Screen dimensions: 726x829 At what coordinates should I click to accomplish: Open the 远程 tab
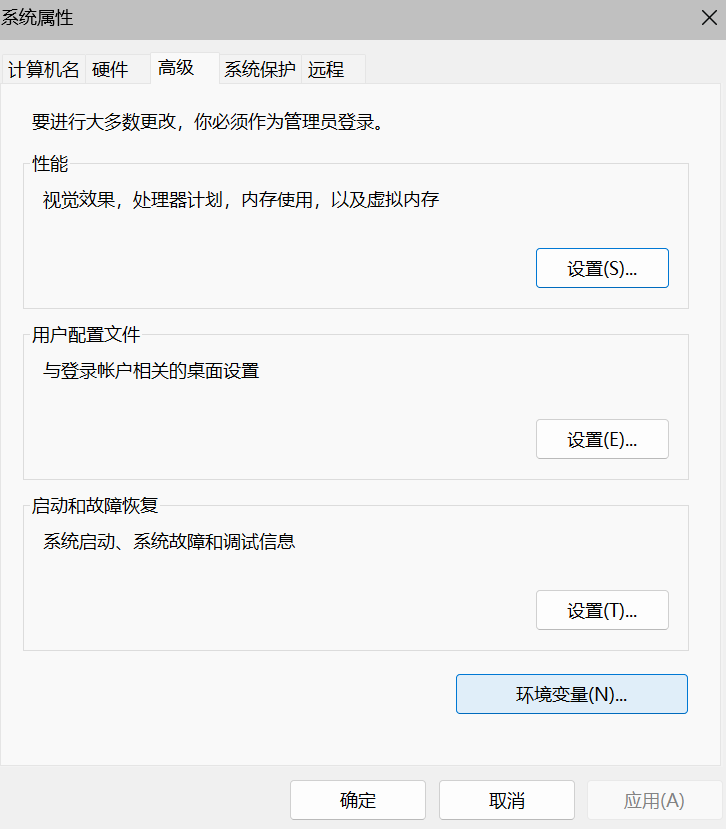(326, 70)
